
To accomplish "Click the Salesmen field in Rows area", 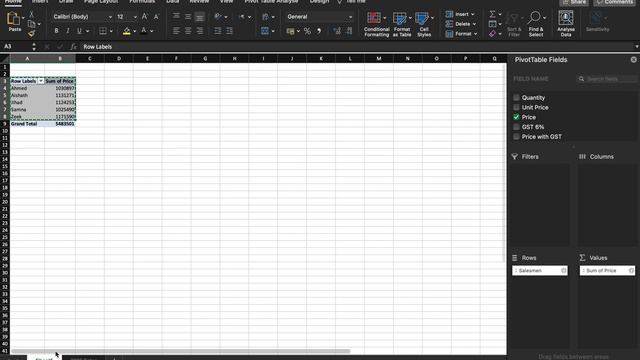I will [540, 271].
